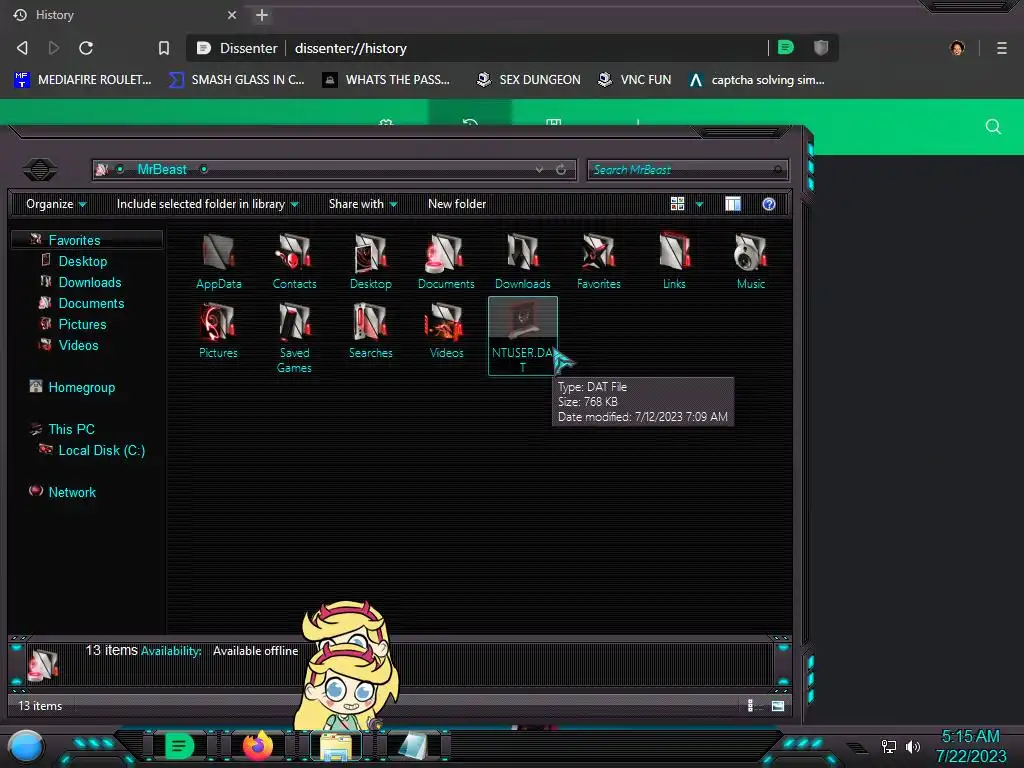
Task: Select the History browser tab
Action: coord(124,15)
